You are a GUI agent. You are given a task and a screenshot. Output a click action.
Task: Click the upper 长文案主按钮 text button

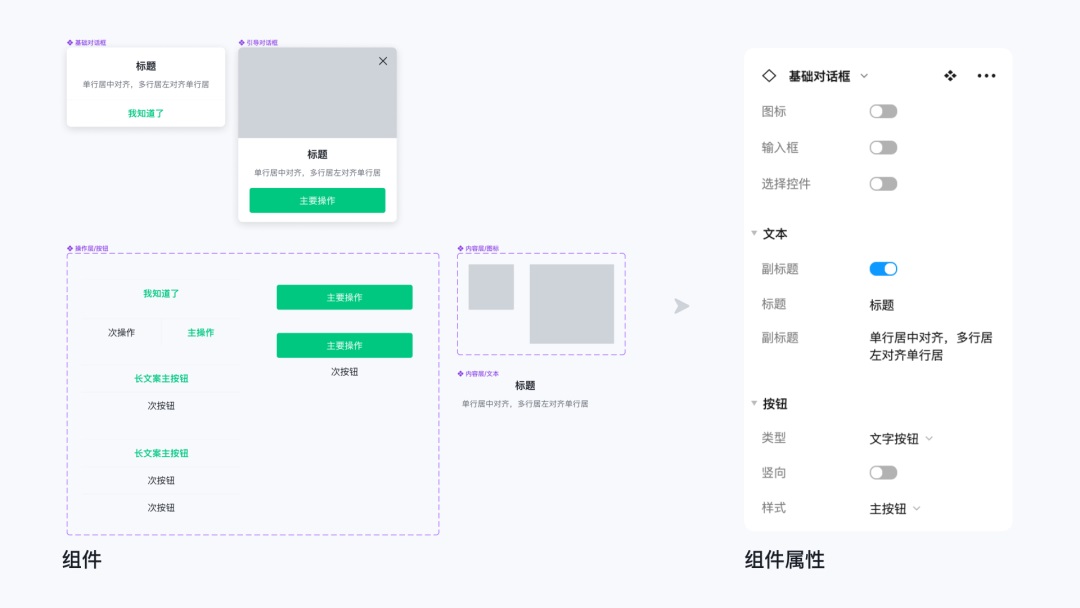pyautogui.click(x=161, y=379)
